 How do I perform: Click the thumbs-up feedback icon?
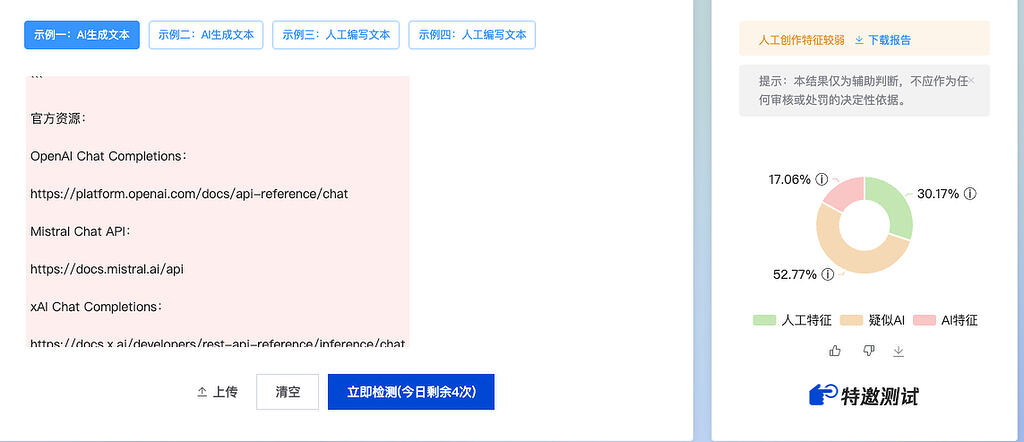coord(835,351)
